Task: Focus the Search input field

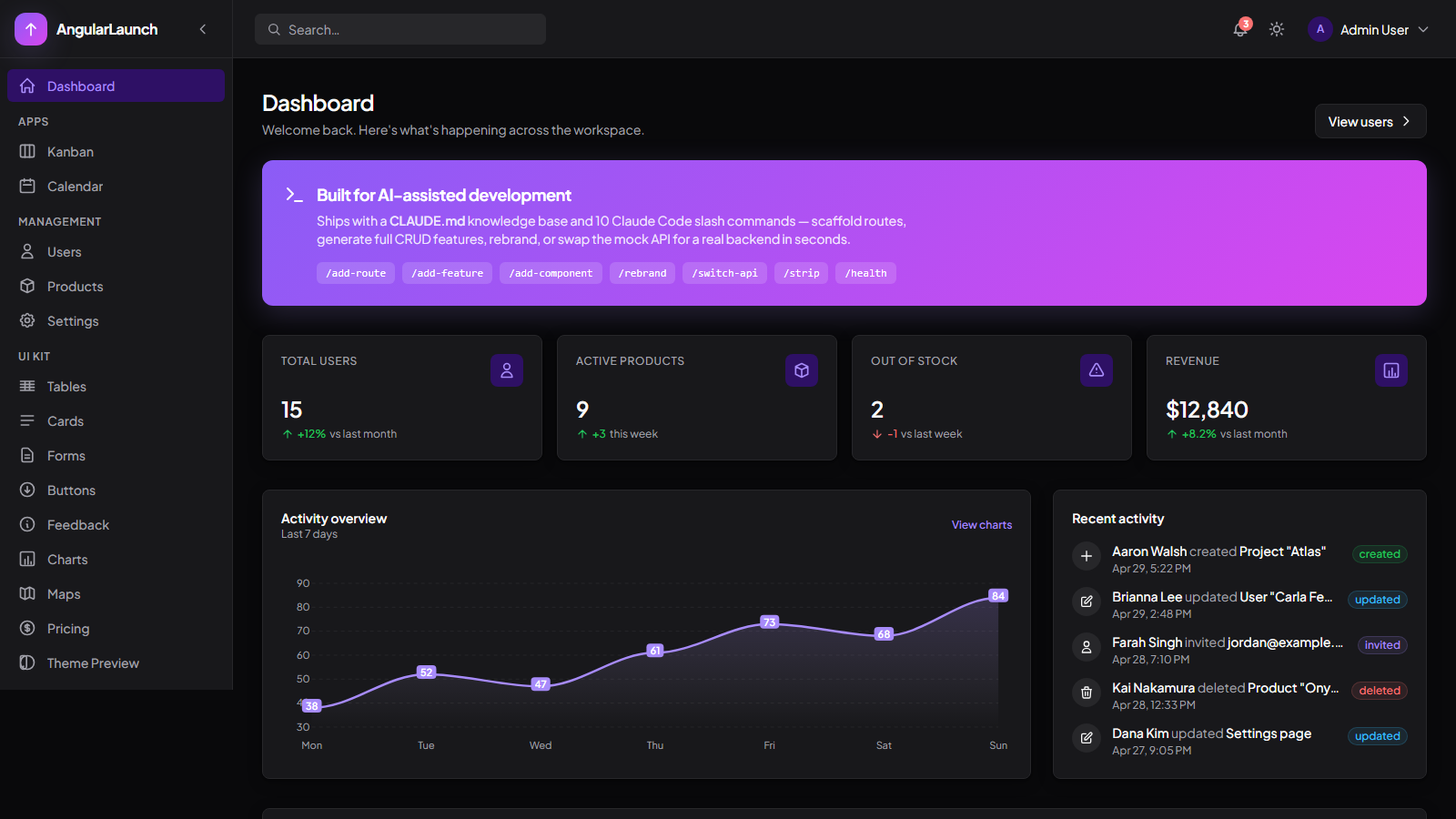Action: click(x=400, y=29)
